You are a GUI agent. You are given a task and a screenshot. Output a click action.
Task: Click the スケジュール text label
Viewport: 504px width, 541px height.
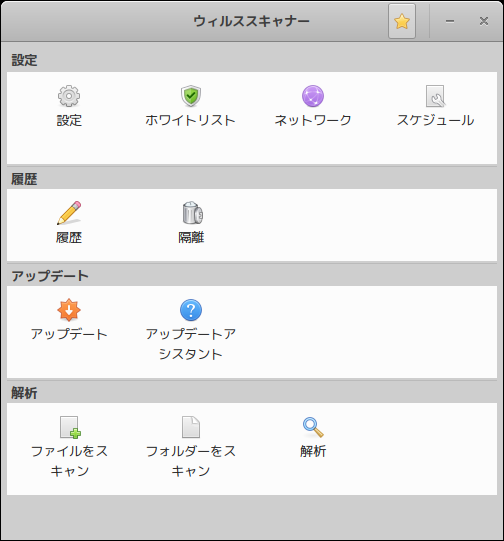pos(435,120)
